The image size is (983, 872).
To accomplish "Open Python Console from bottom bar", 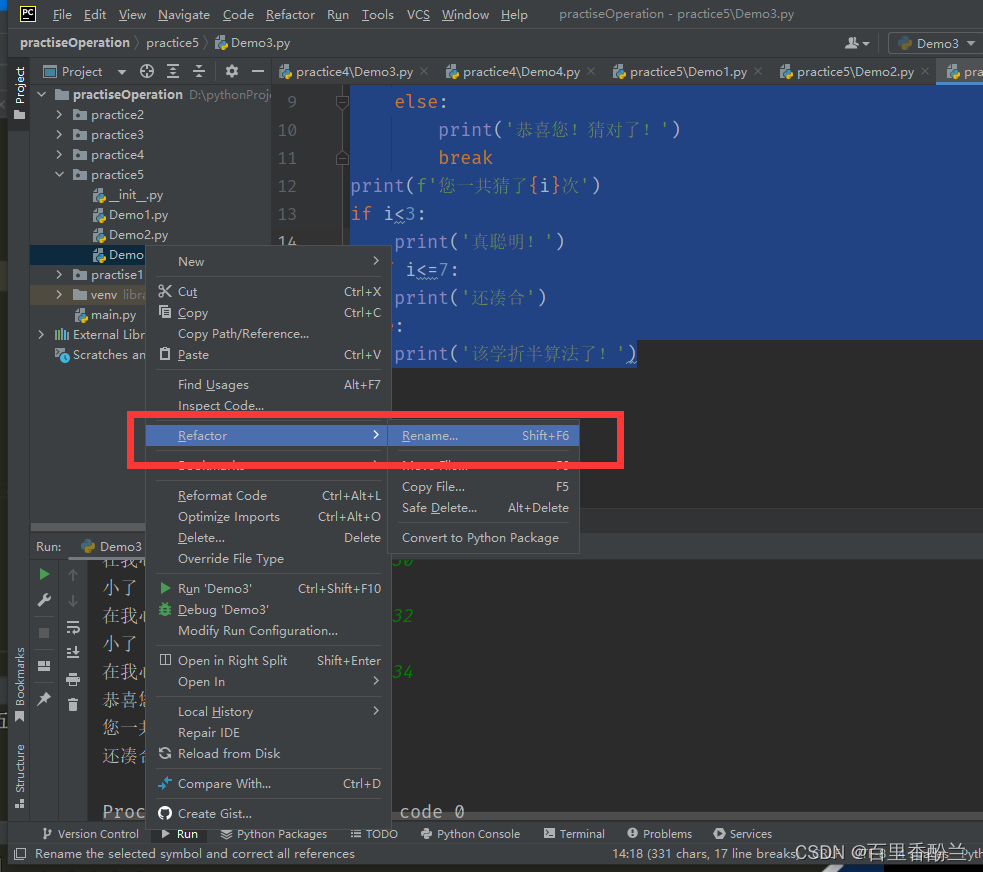I will point(470,834).
